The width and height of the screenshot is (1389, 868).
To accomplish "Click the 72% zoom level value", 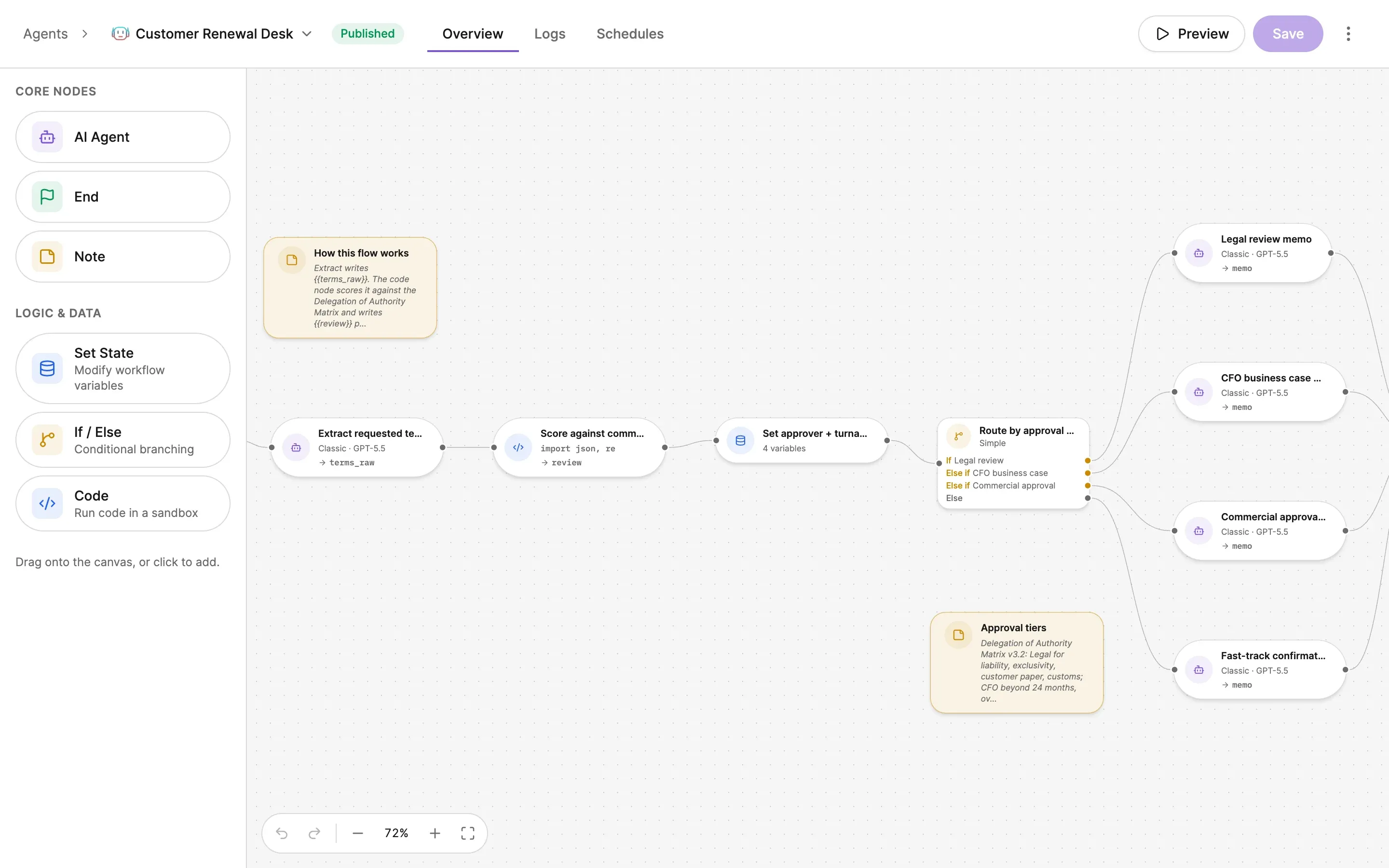I will click(x=396, y=833).
